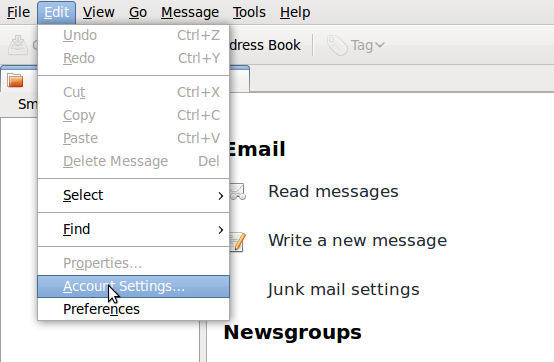Open the Help menu
Viewport: 554px width, 362px height.
pos(295,12)
